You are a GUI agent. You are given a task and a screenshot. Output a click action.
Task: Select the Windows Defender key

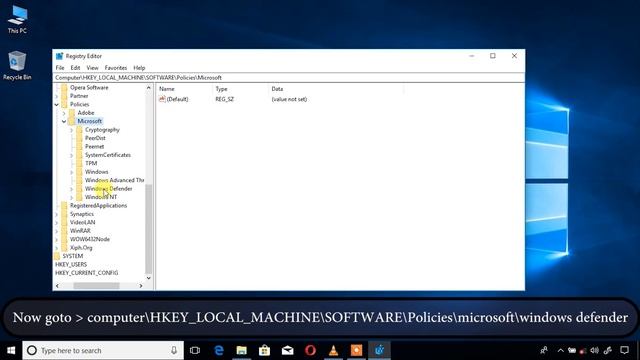tap(108, 189)
